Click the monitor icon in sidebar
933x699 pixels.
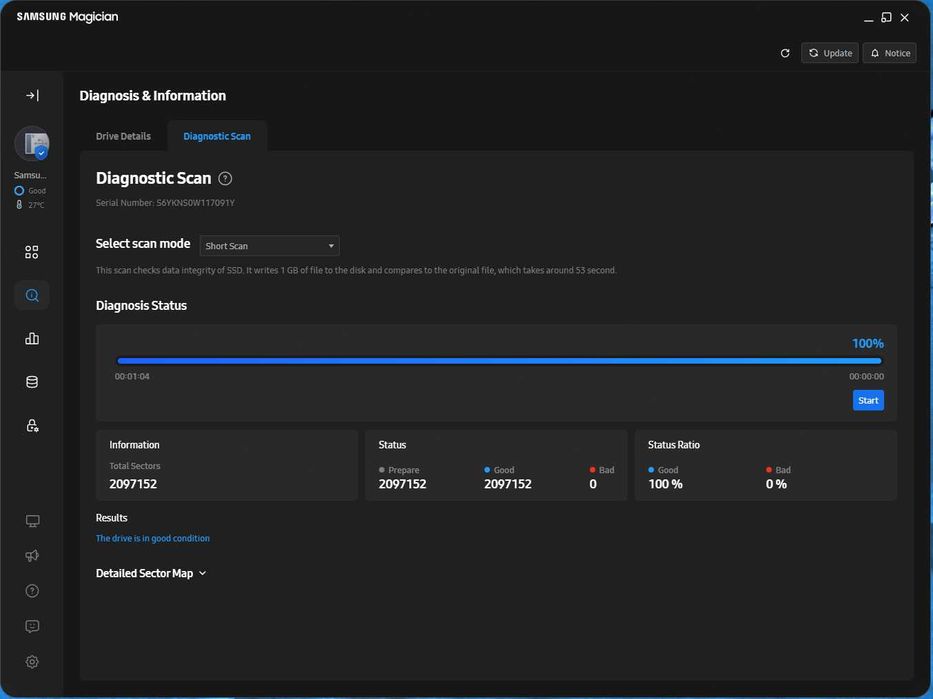(x=32, y=521)
